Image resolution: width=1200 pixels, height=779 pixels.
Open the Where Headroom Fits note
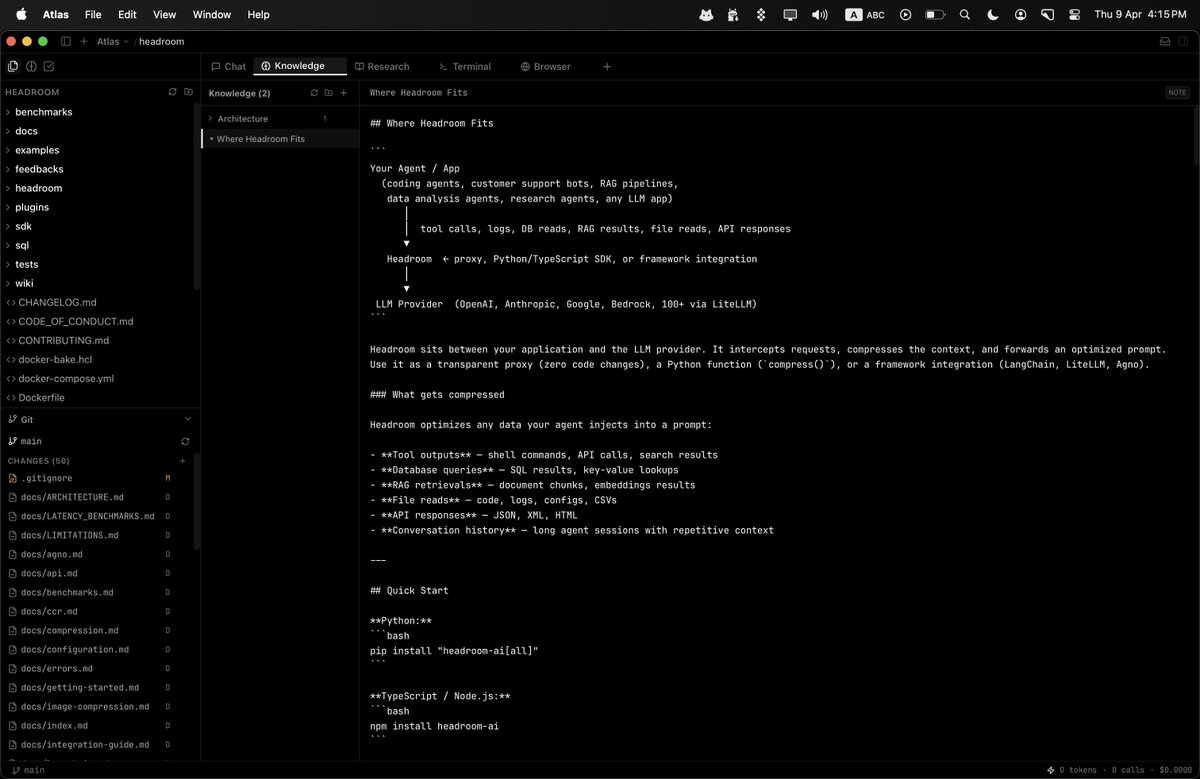(280, 139)
